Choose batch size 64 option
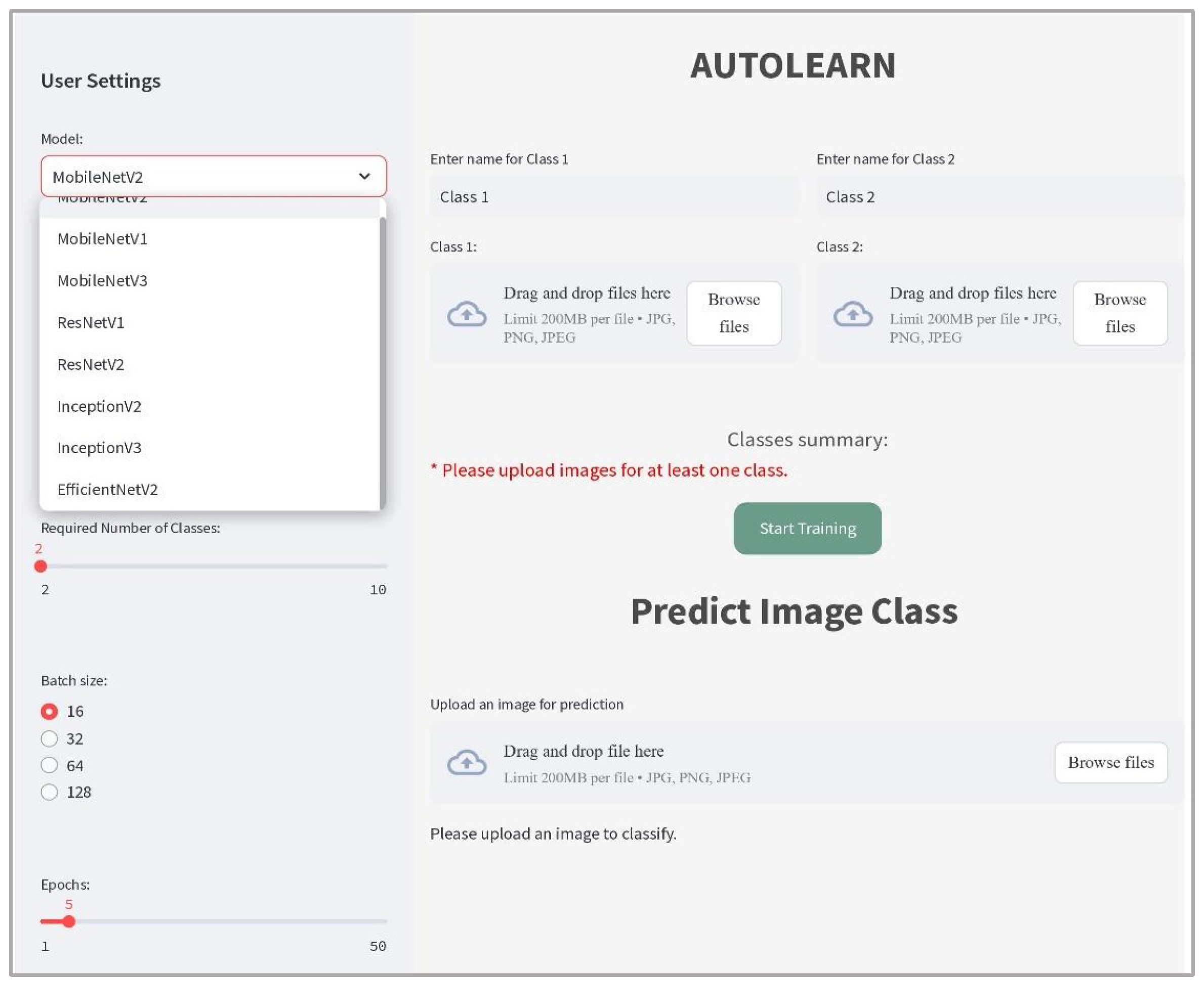Image resolution: width=1204 pixels, height=987 pixels. [x=50, y=765]
